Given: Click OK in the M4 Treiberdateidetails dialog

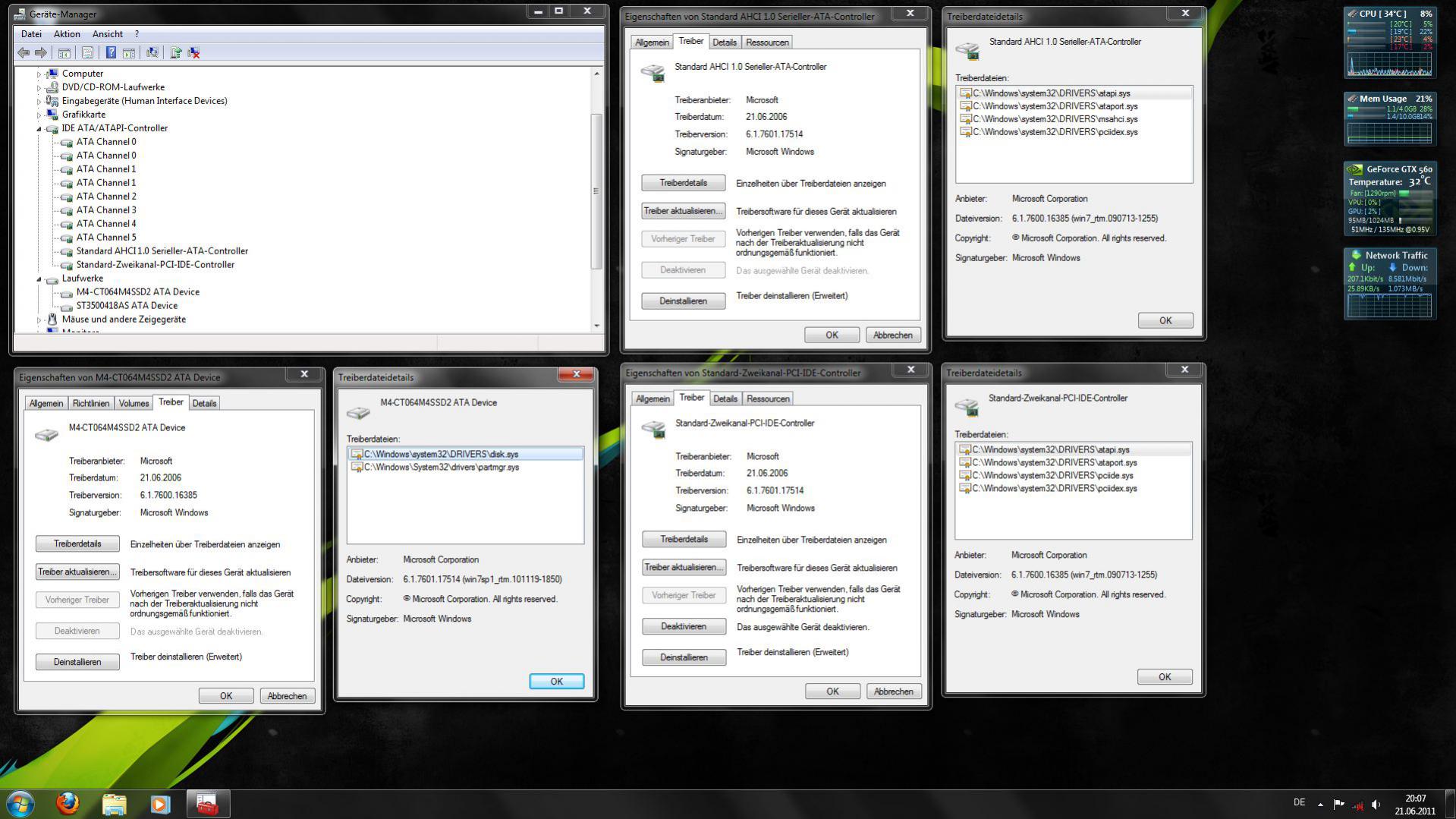Looking at the screenshot, I should 556,681.
